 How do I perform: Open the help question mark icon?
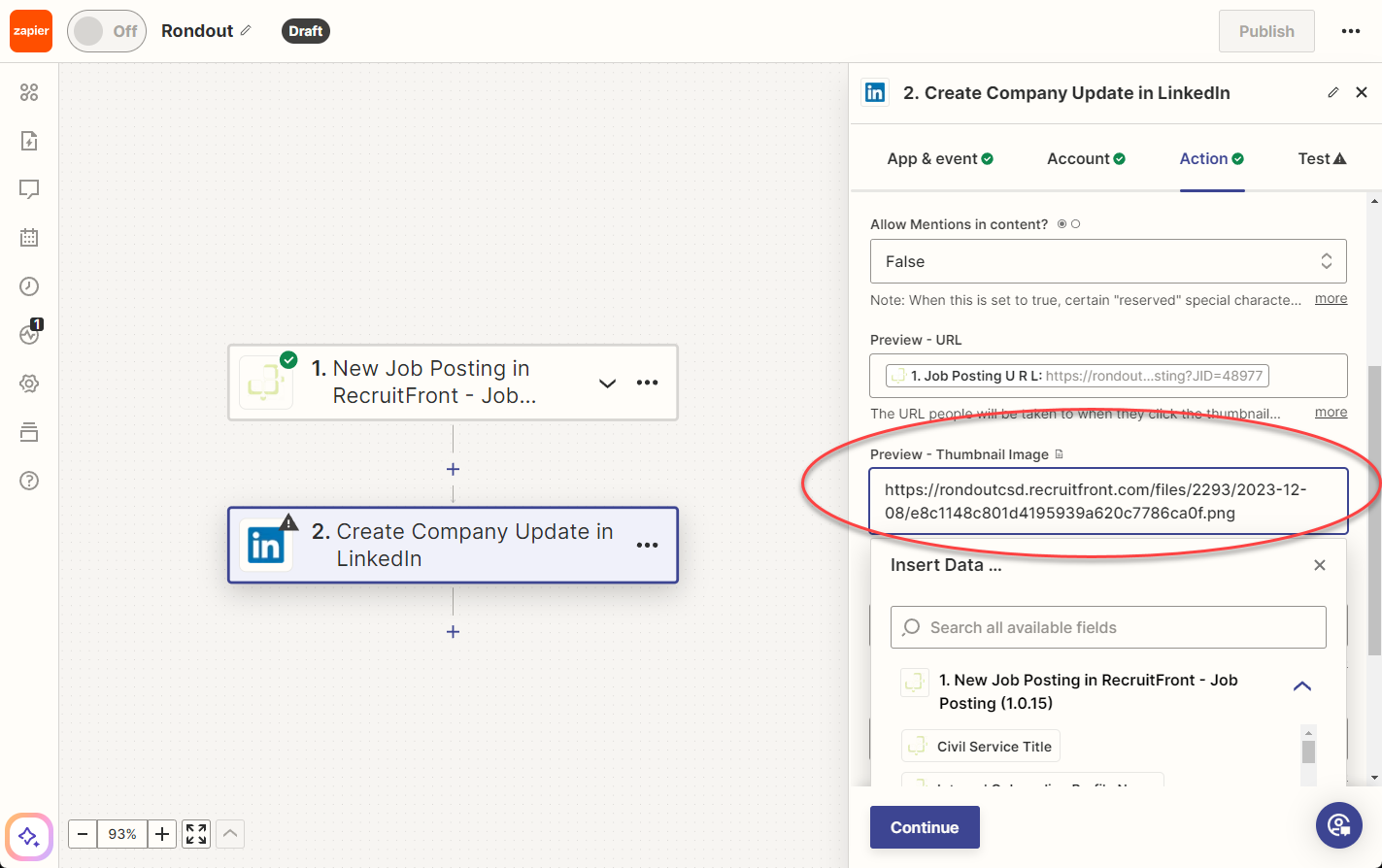(x=29, y=481)
